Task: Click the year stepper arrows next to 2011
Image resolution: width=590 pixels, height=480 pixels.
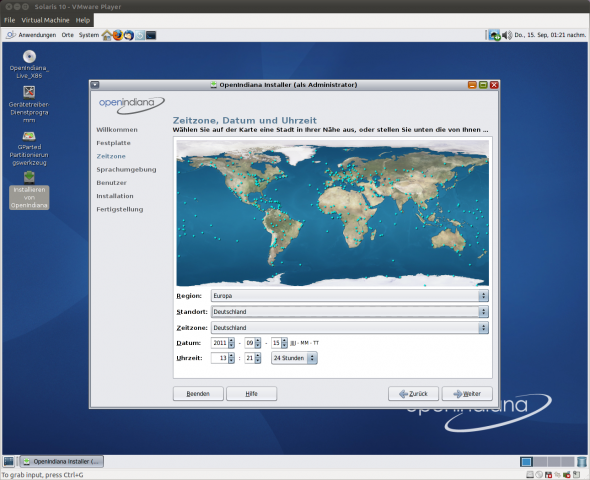Action: (231, 343)
